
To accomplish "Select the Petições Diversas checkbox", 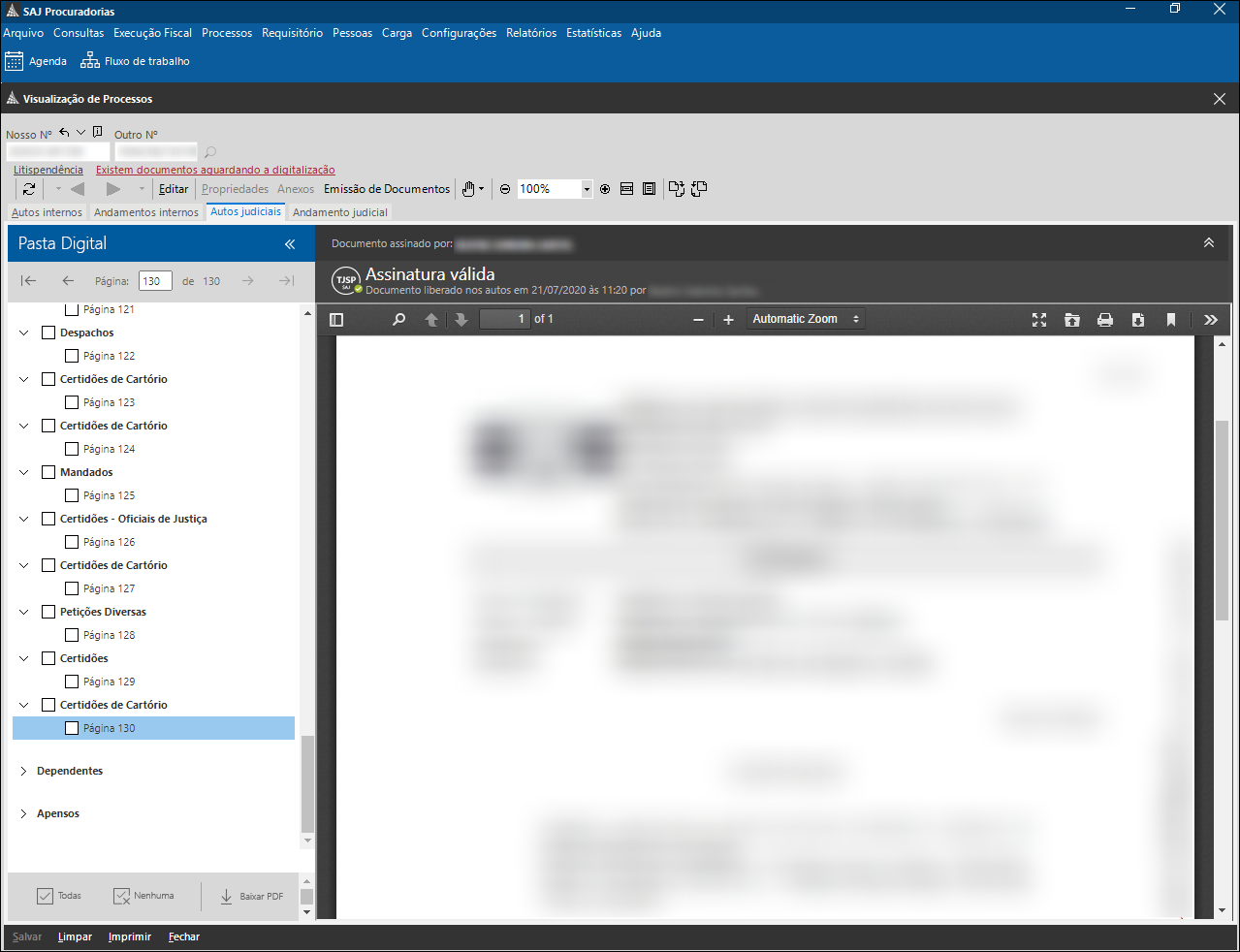I will click(x=48, y=612).
